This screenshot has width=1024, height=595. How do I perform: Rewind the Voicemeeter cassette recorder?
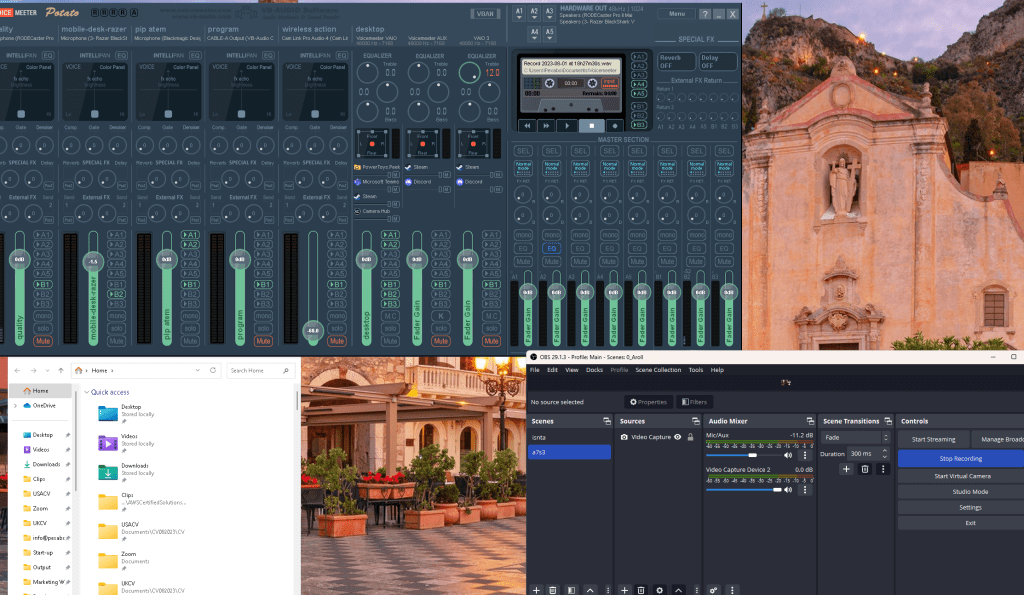pos(527,125)
